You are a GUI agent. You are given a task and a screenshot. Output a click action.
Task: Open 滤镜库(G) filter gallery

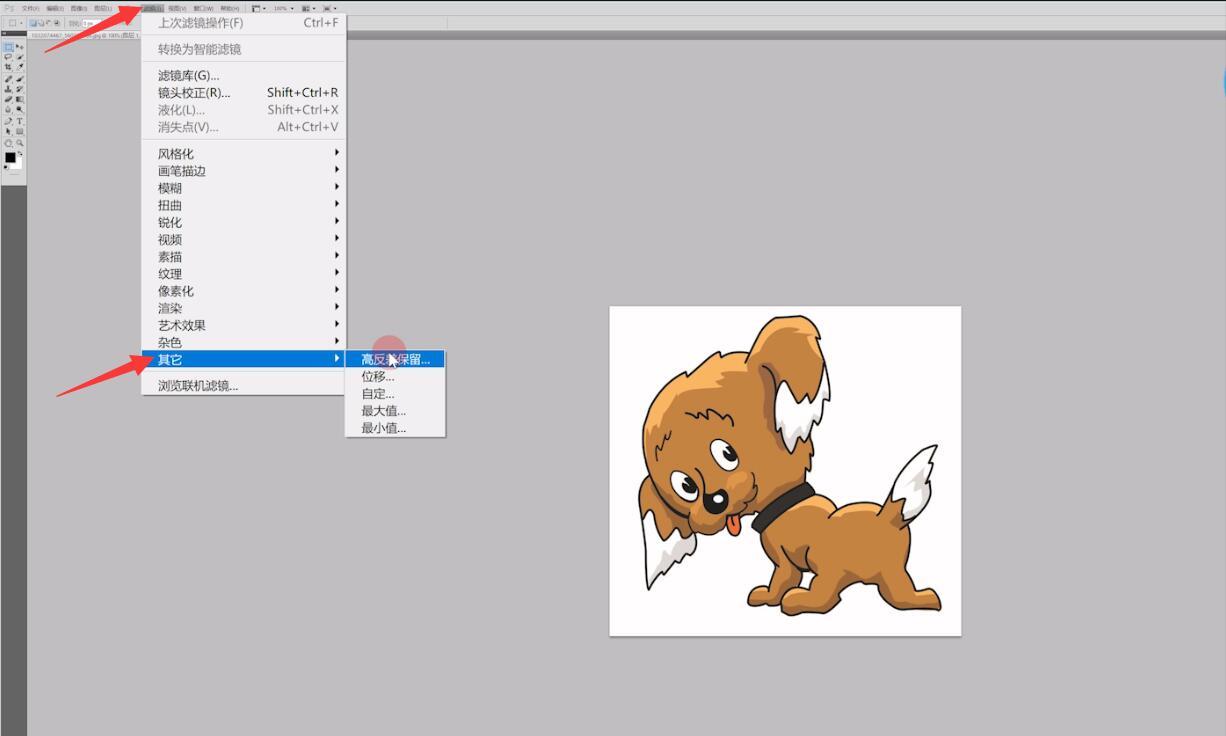coord(188,76)
